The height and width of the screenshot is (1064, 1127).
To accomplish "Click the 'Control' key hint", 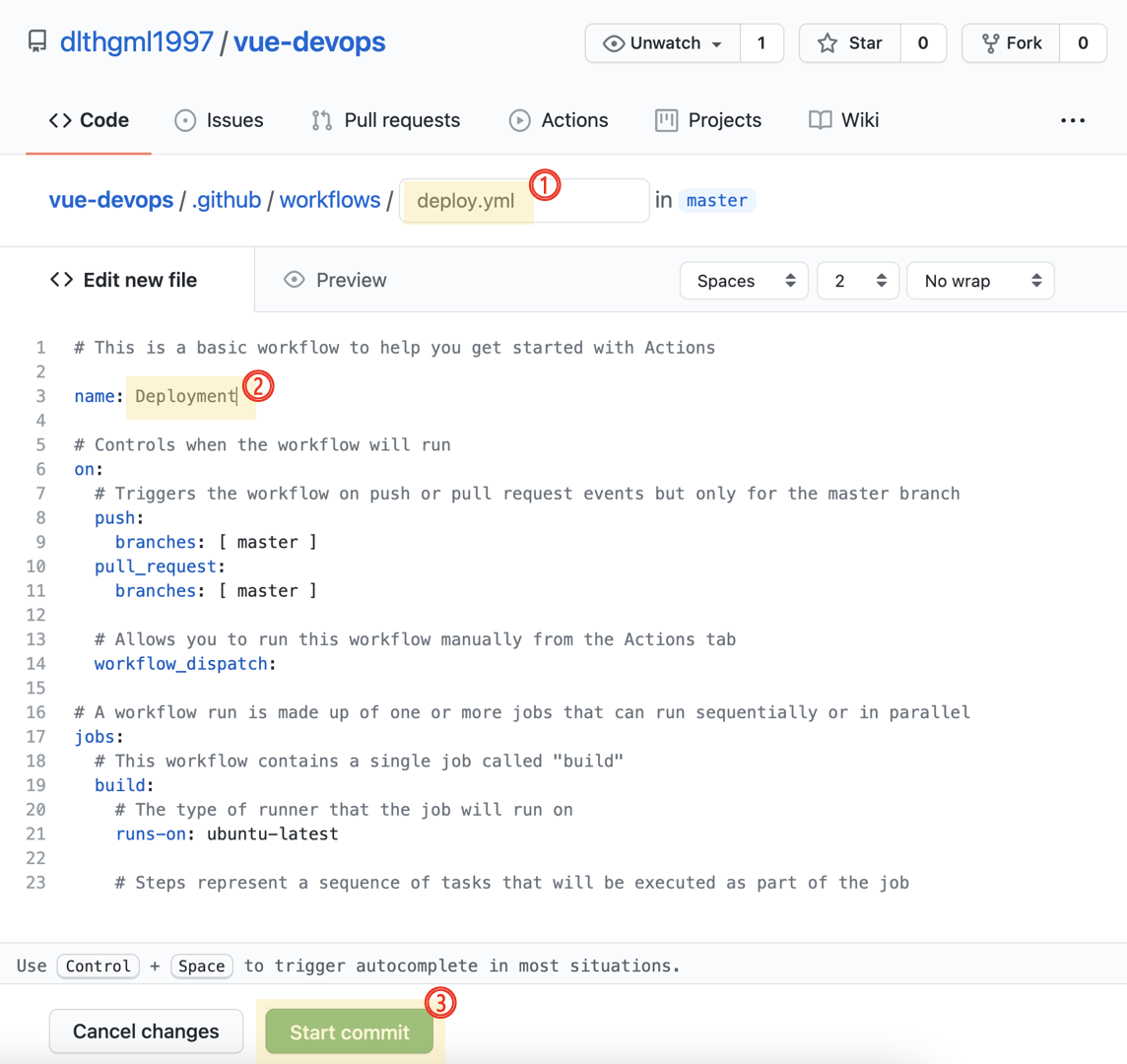I will [x=98, y=966].
